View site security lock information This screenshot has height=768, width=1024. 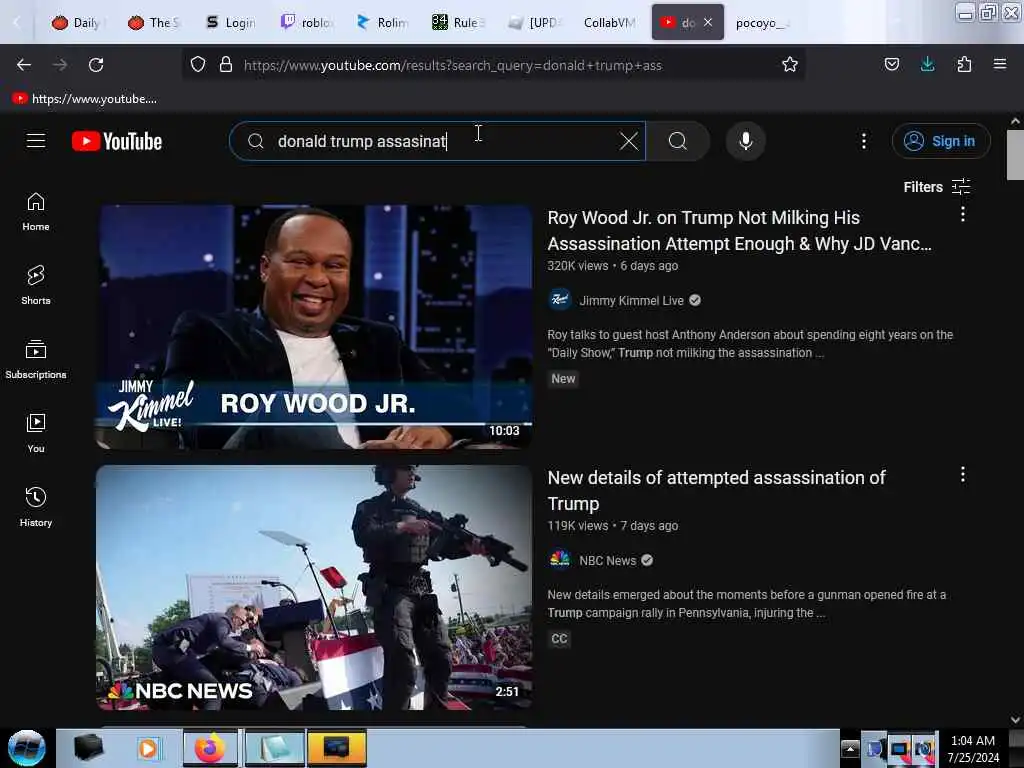(226, 65)
